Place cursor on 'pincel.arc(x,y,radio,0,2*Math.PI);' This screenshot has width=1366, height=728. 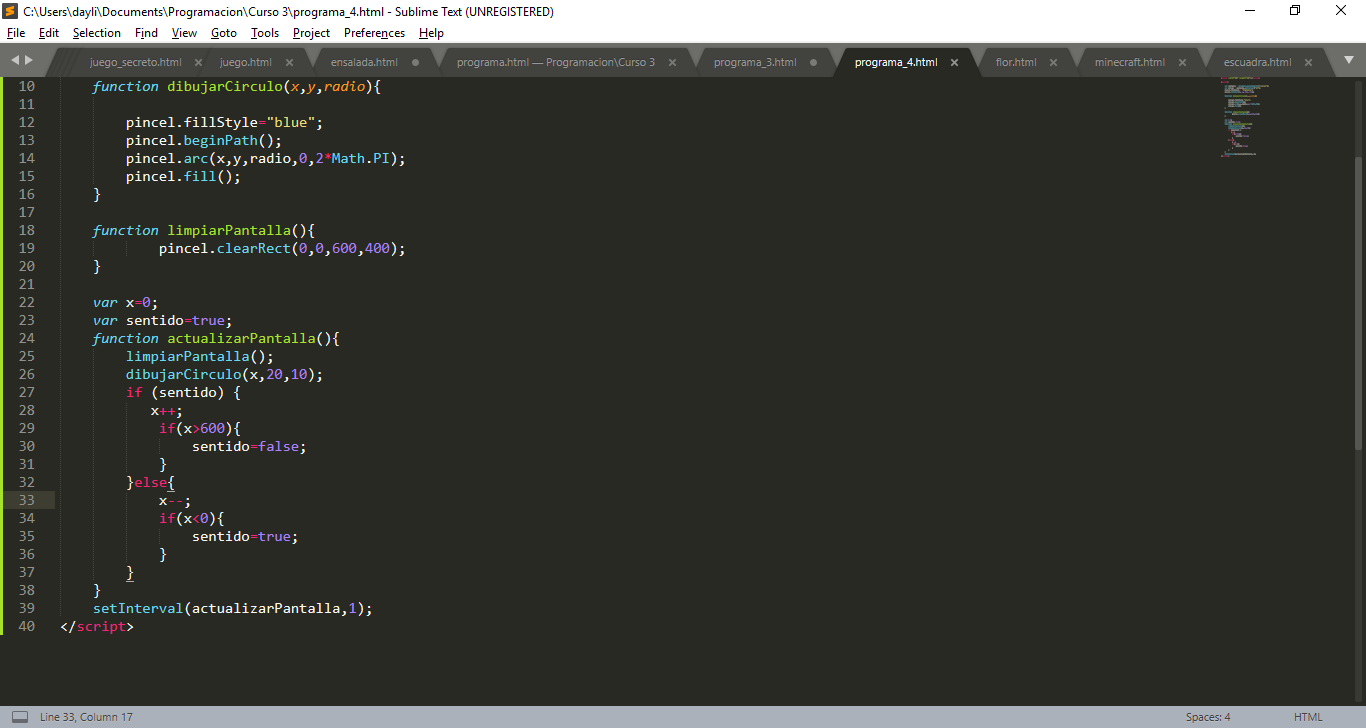click(266, 158)
